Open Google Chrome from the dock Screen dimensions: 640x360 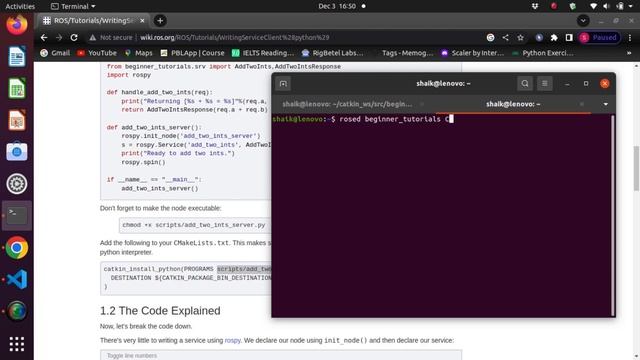point(17,247)
